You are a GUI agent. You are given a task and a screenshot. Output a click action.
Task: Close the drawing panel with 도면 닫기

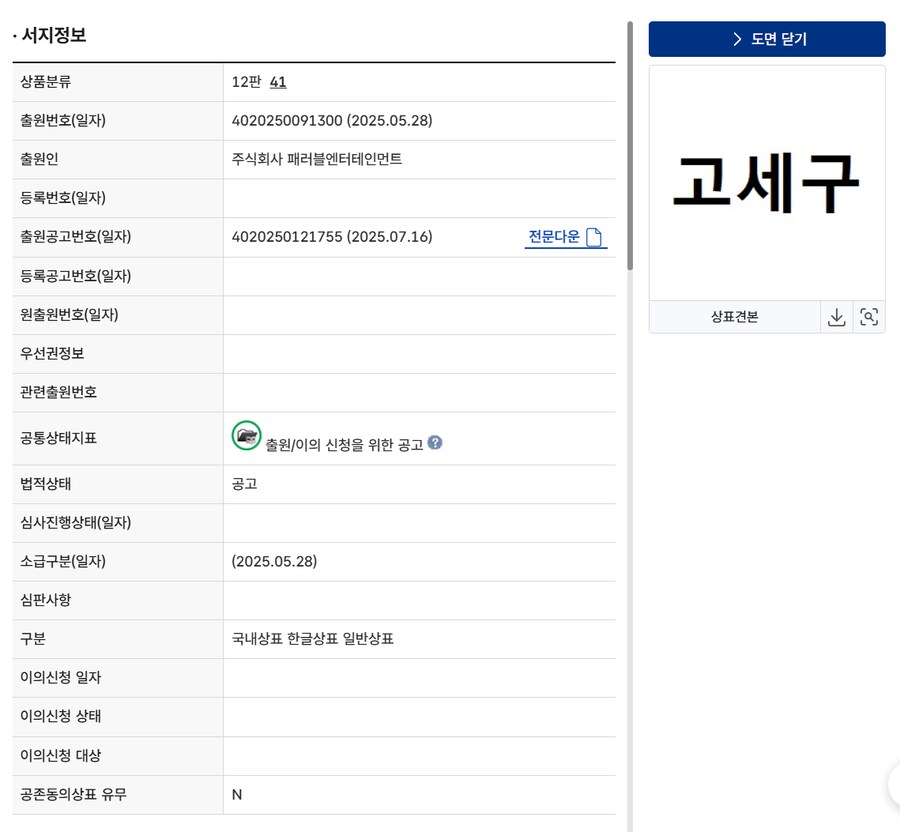pyautogui.click(x=767, y=39)
